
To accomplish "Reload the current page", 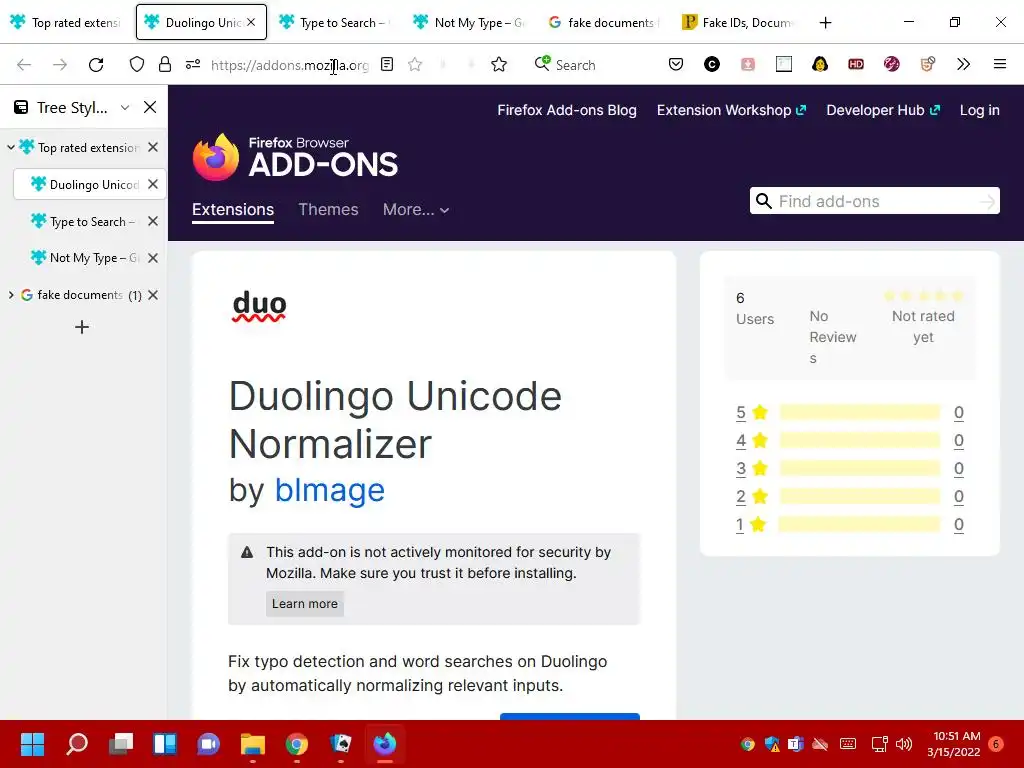I will tap(96, 65).
